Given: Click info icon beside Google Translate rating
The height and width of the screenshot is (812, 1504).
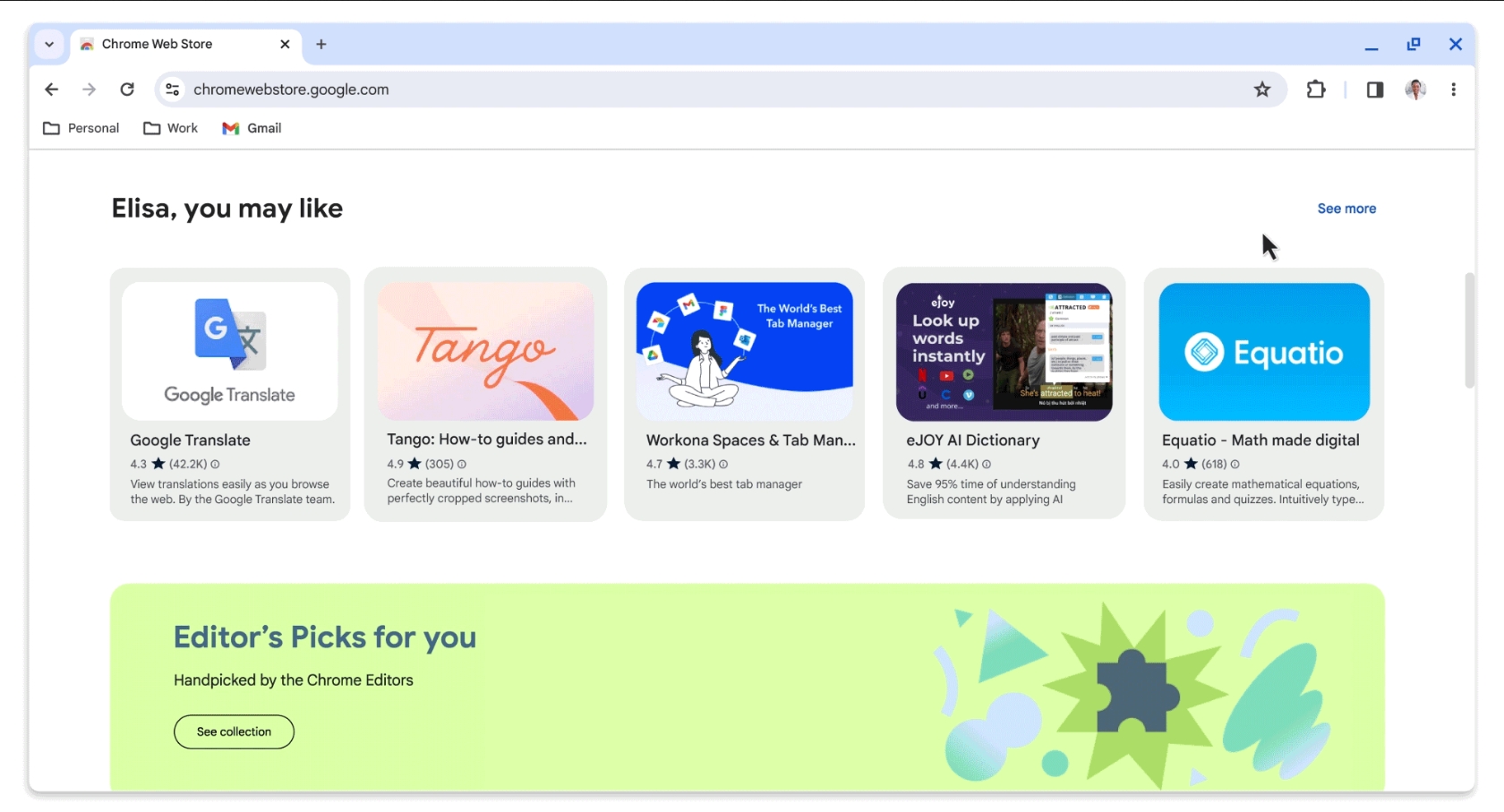Looking at the screenshot, I should tap(215, 464).
